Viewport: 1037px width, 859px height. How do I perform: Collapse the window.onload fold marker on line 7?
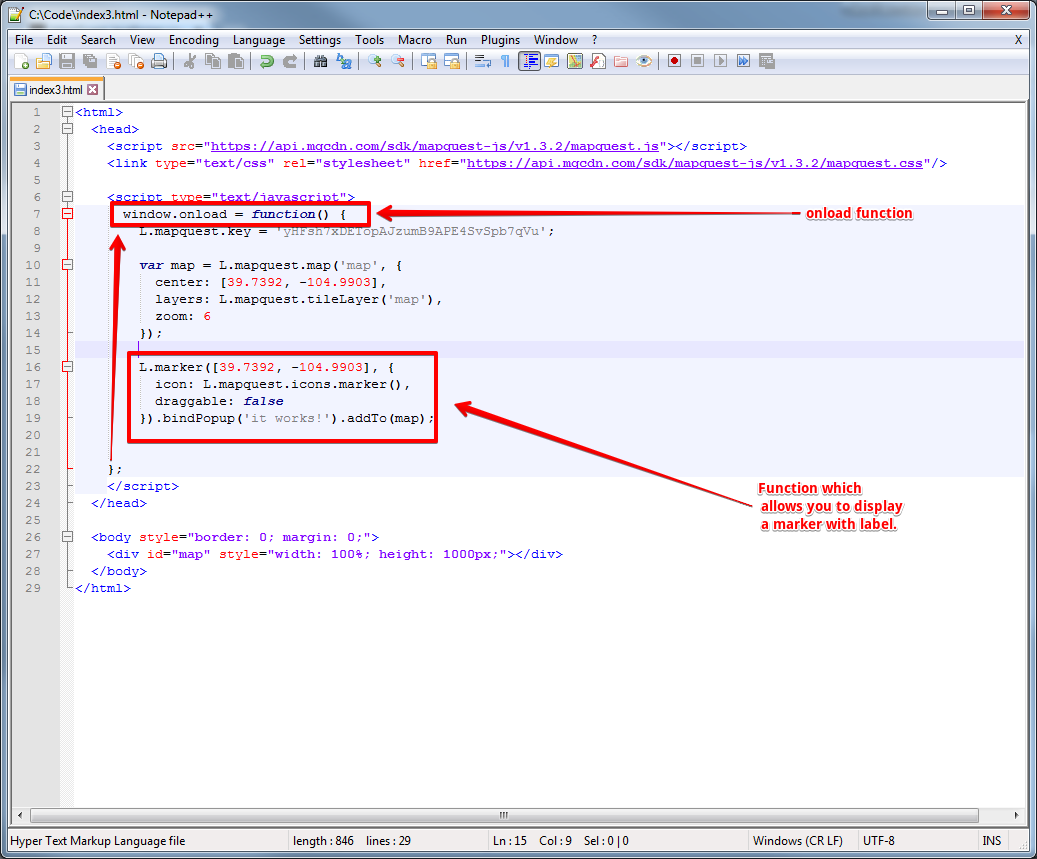pyautogui.click(x=67, y=214)
